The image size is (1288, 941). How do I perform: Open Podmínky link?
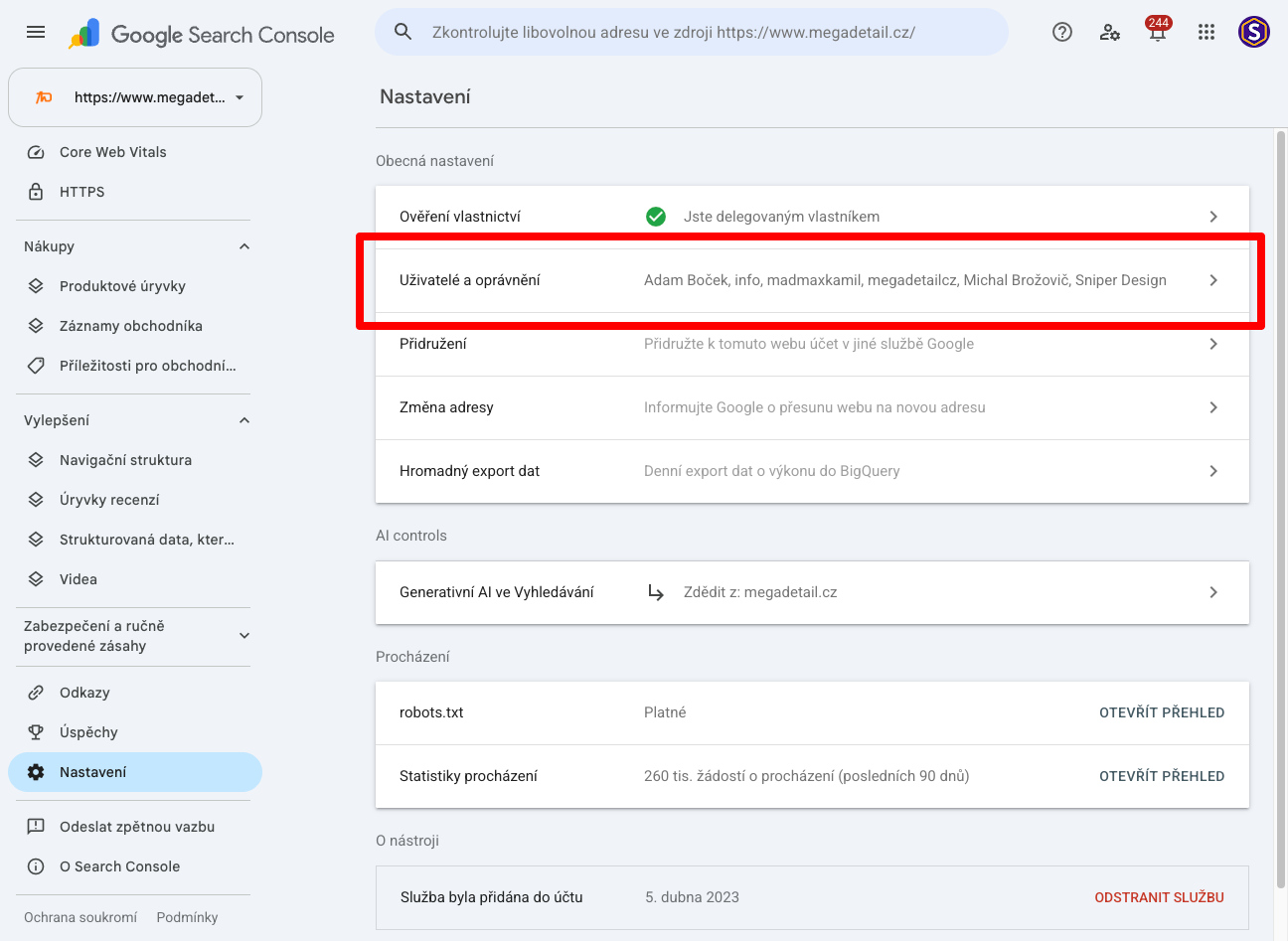pyautogui.click(x=187, y=917)
